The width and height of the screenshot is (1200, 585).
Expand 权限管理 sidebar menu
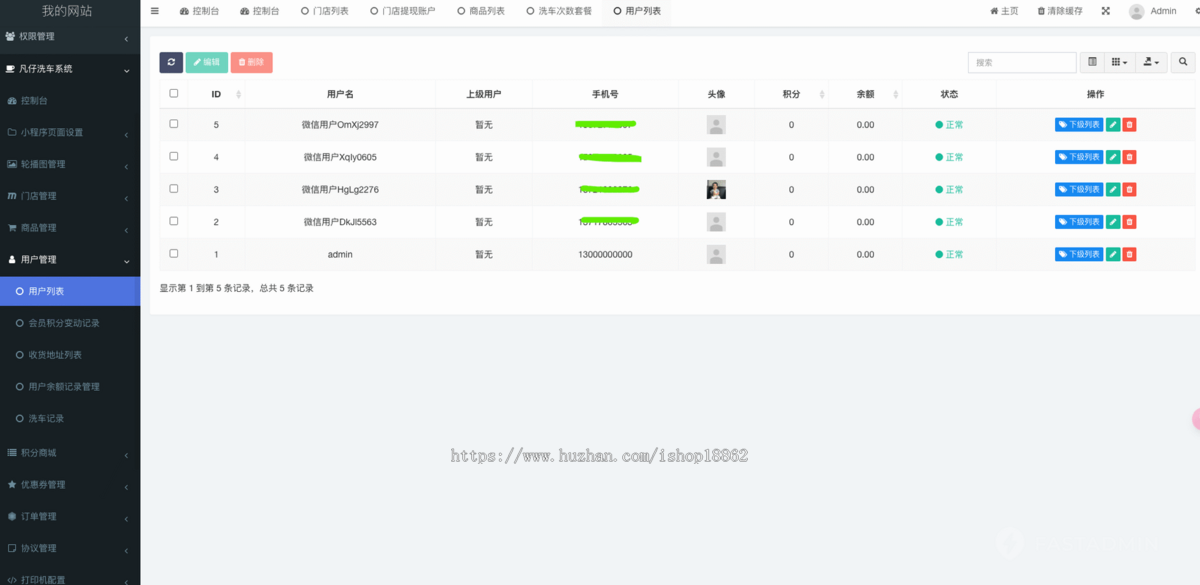point(70,37)
